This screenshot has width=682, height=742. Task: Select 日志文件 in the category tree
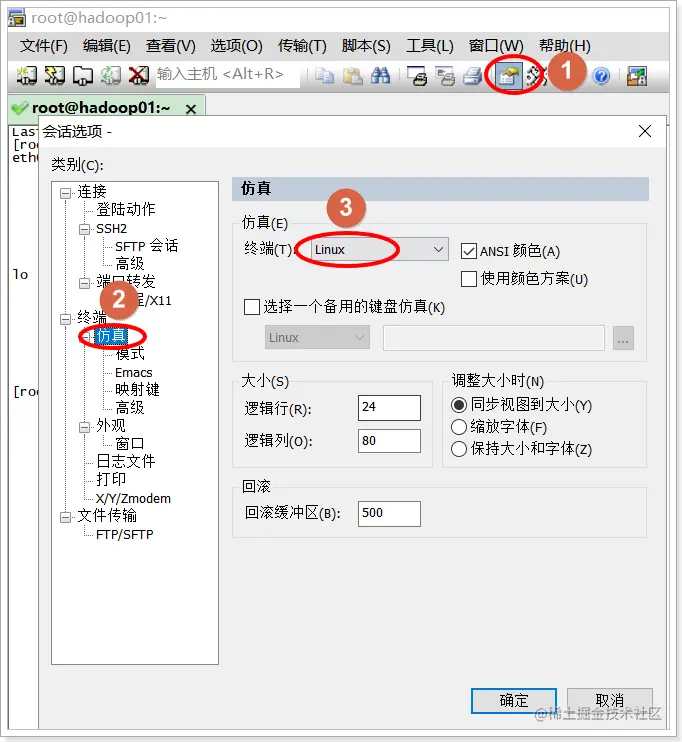(125, 461)
